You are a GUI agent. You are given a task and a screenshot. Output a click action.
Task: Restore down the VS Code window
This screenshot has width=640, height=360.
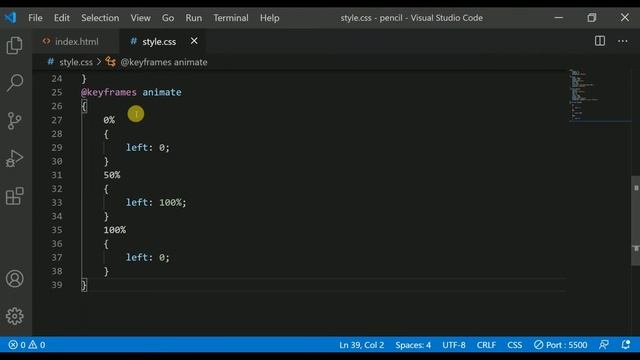click(591, 18)
